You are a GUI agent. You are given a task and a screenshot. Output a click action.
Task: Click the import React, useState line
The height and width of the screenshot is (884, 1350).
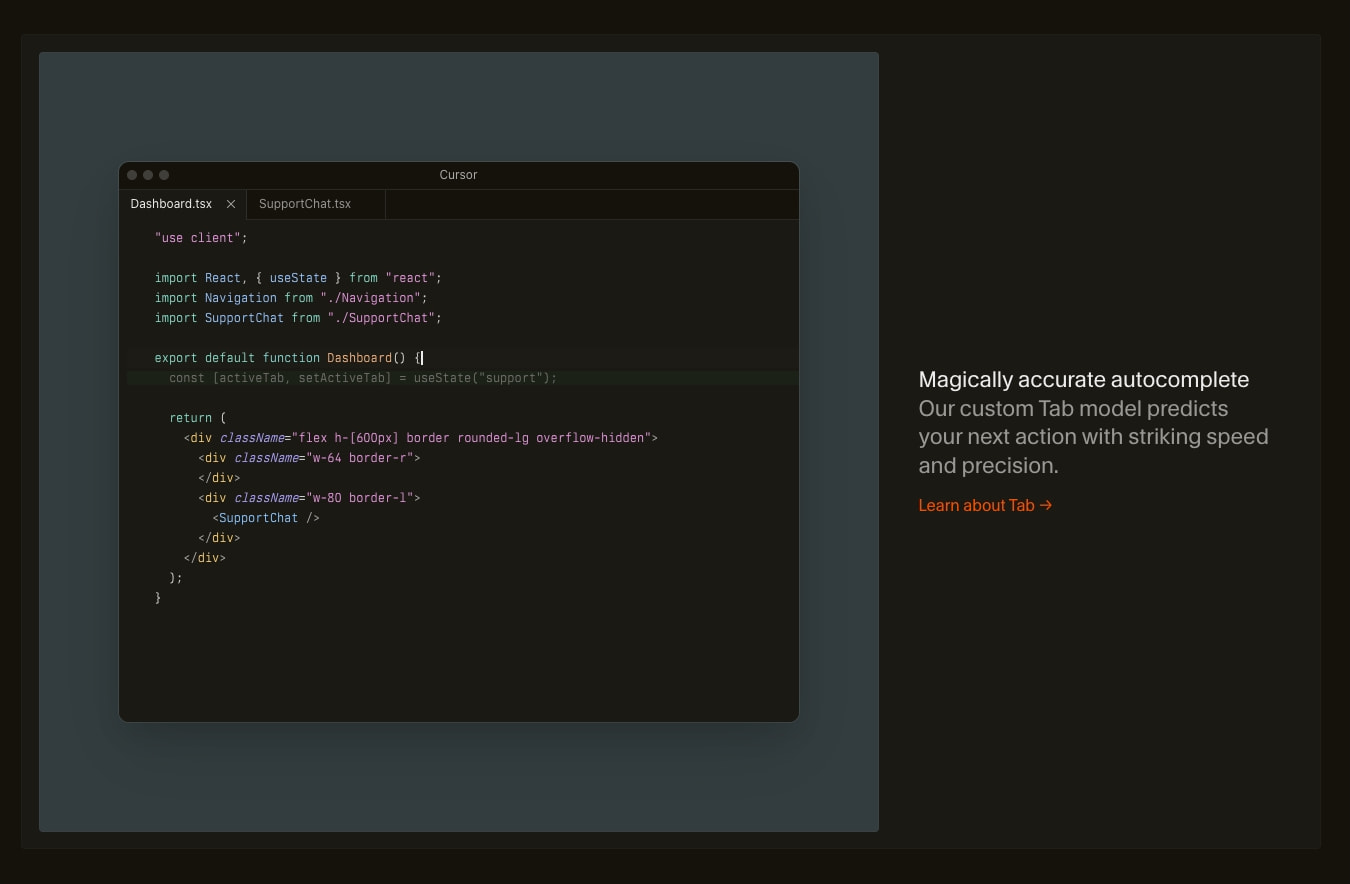pyautogui.click(x=298, y=278)
